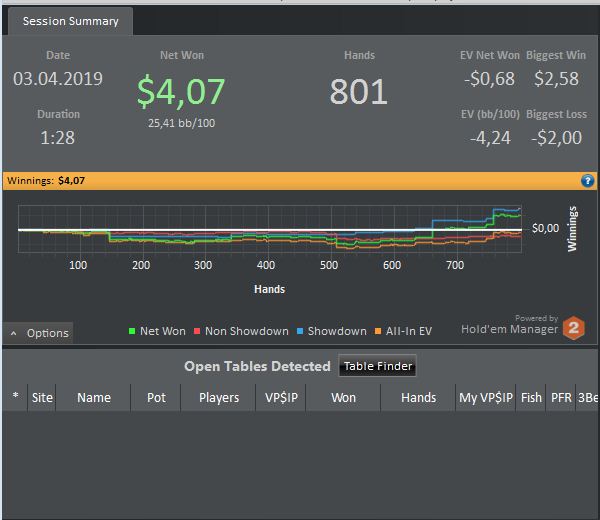Click the blue help question mark icon
600x520 pixels.
(x=587, y=181)
